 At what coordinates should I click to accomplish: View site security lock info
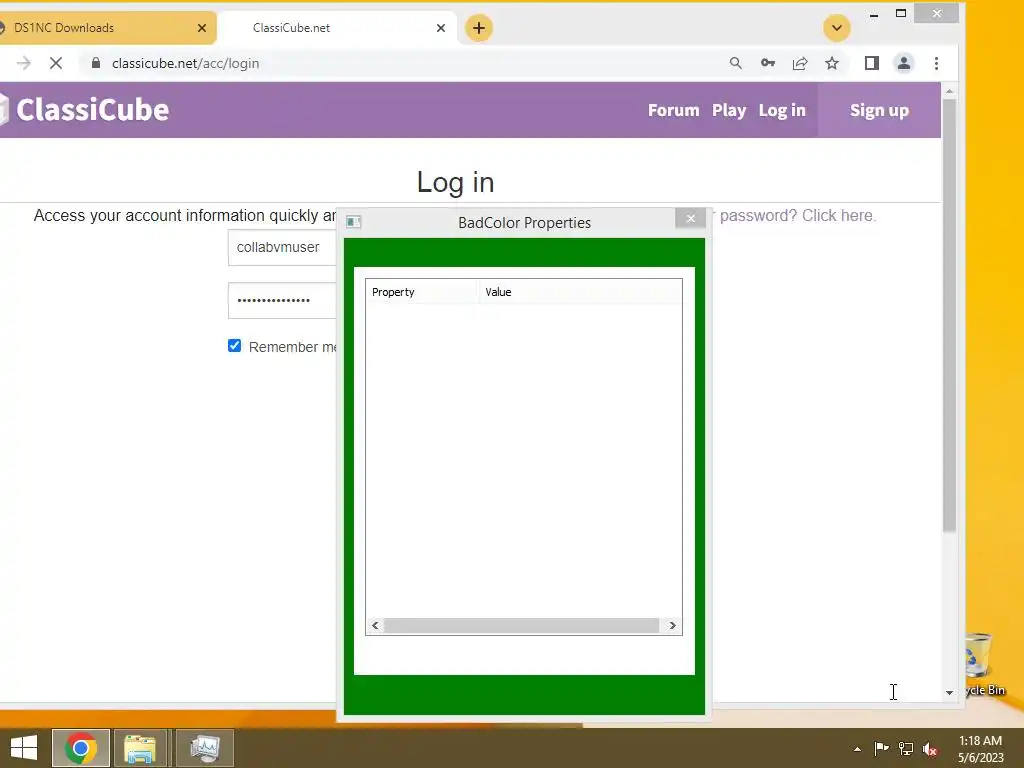coord(96,63)
